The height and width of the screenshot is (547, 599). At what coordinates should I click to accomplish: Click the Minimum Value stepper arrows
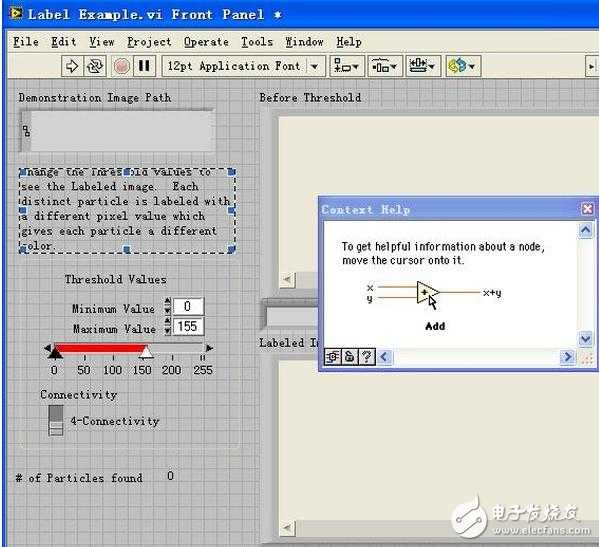tap(167, 306)
